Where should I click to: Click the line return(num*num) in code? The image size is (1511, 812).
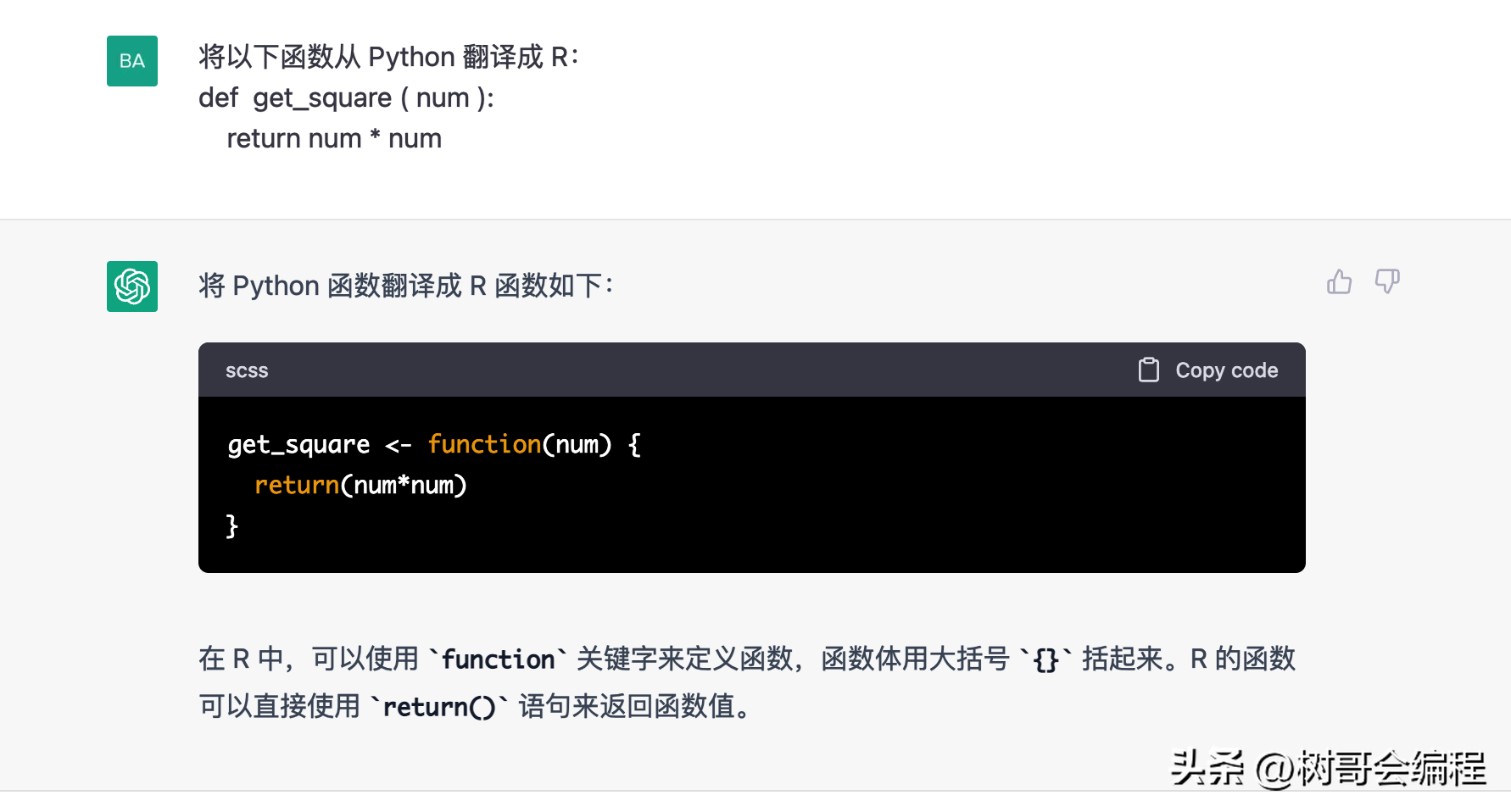(360, 485)
